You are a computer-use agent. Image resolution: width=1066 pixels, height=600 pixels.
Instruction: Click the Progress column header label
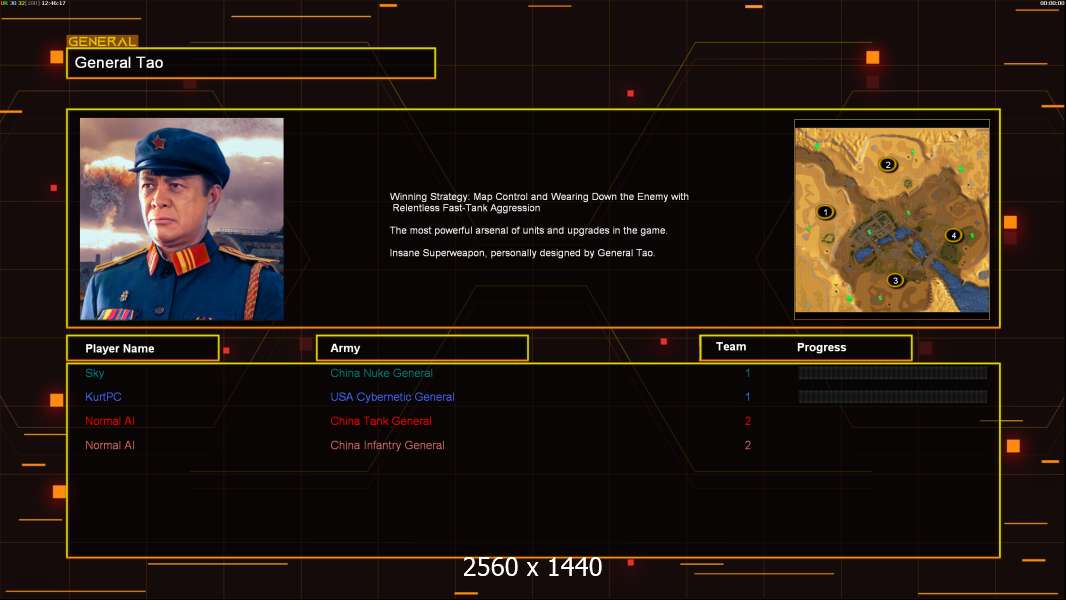pos(821,347)
